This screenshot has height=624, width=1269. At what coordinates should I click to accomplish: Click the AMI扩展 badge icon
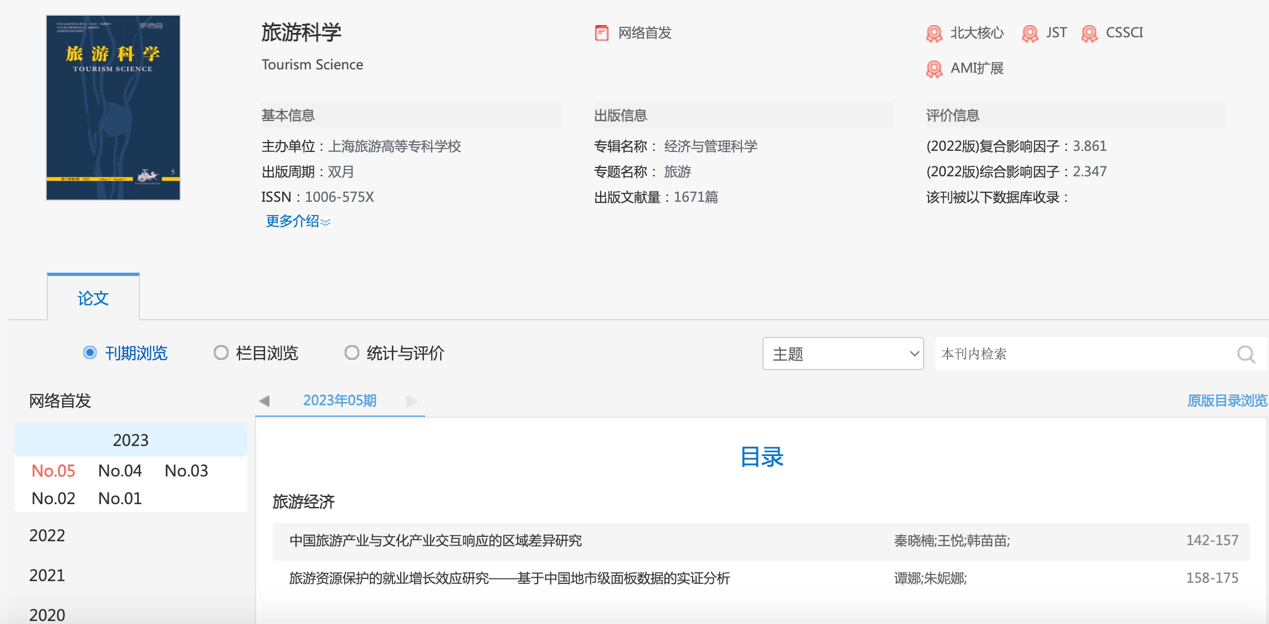[934, 69]
